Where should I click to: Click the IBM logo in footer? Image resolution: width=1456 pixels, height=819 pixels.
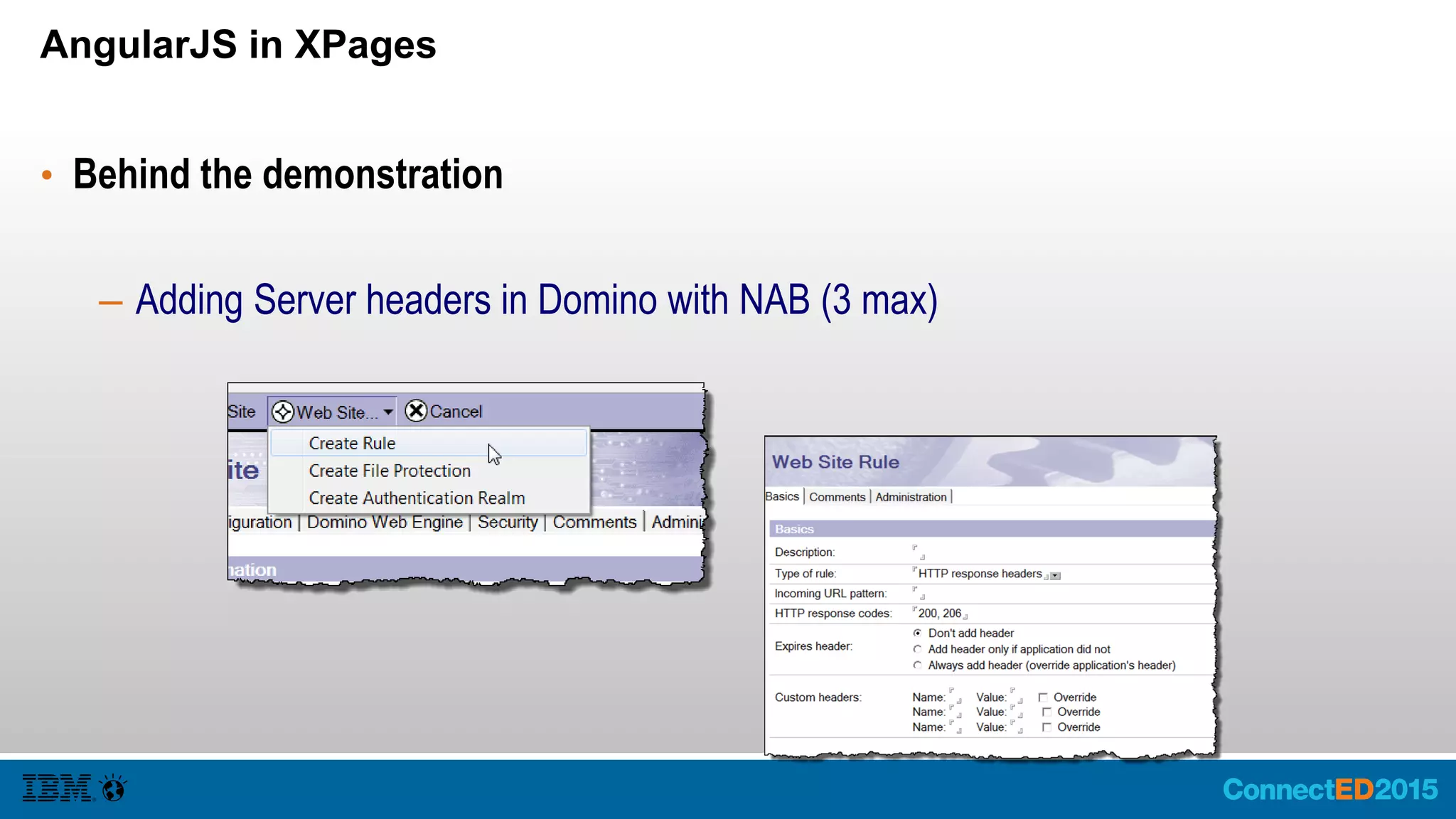pos(58,788)
